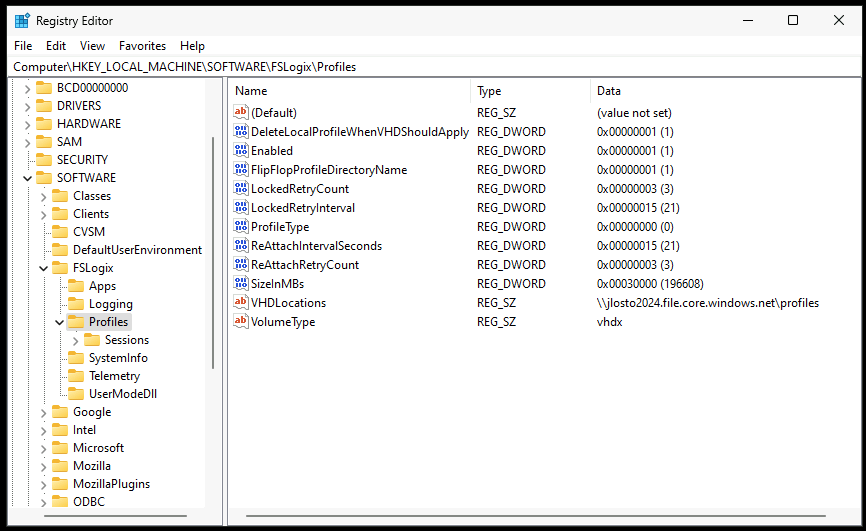Click the data value 0x00030000 (196608)

(650, 283)
